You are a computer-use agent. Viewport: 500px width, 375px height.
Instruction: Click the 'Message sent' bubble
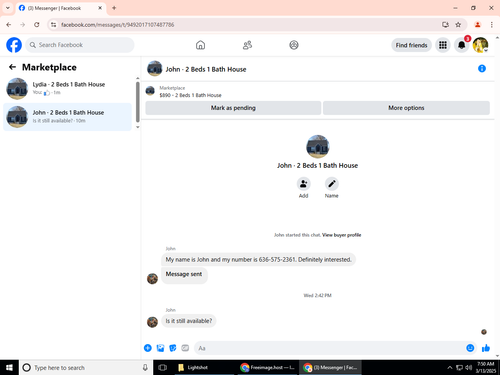(184, 275)
